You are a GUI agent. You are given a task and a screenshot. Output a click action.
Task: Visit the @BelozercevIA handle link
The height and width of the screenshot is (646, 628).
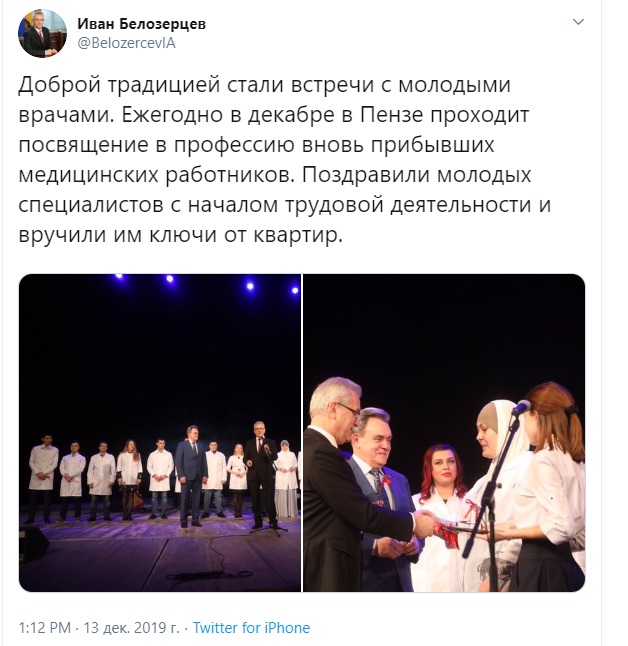[127, 43]
